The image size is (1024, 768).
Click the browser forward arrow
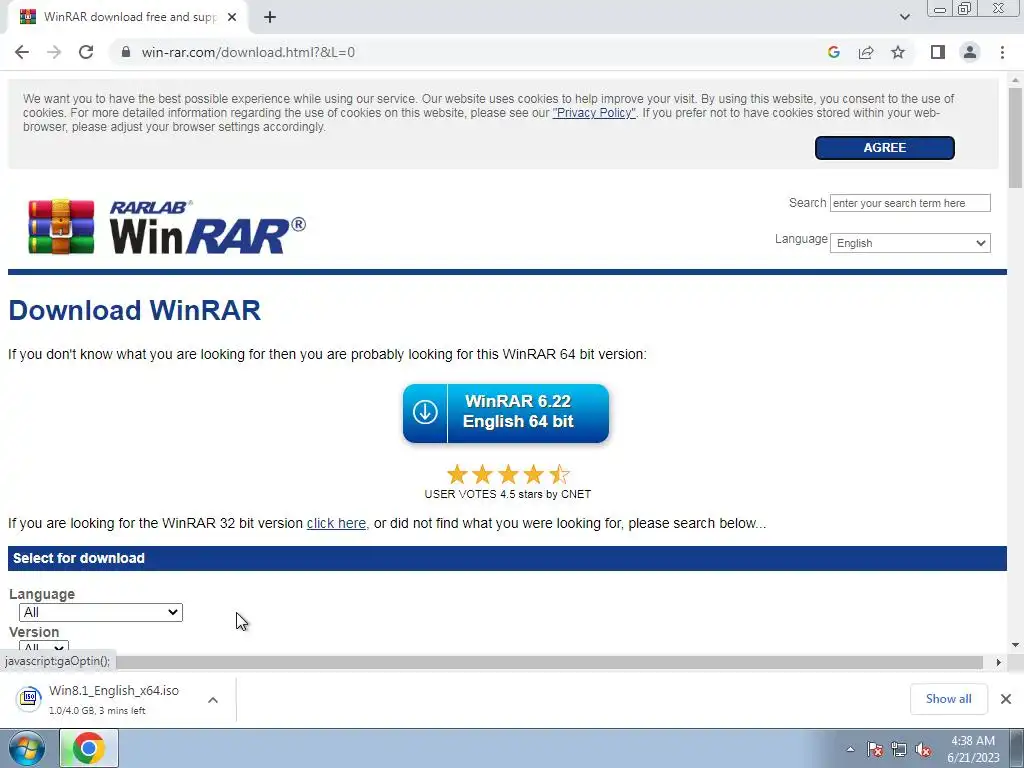[x=54, y=52]
